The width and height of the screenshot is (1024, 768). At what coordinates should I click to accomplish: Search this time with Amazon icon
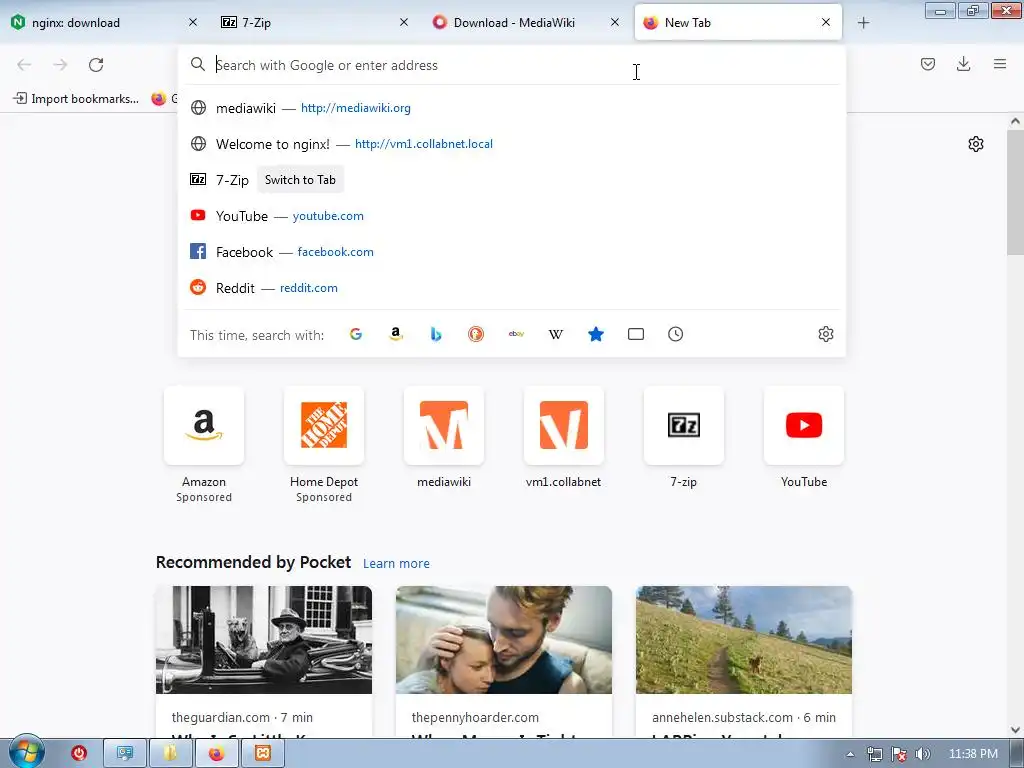coord(396,334)
